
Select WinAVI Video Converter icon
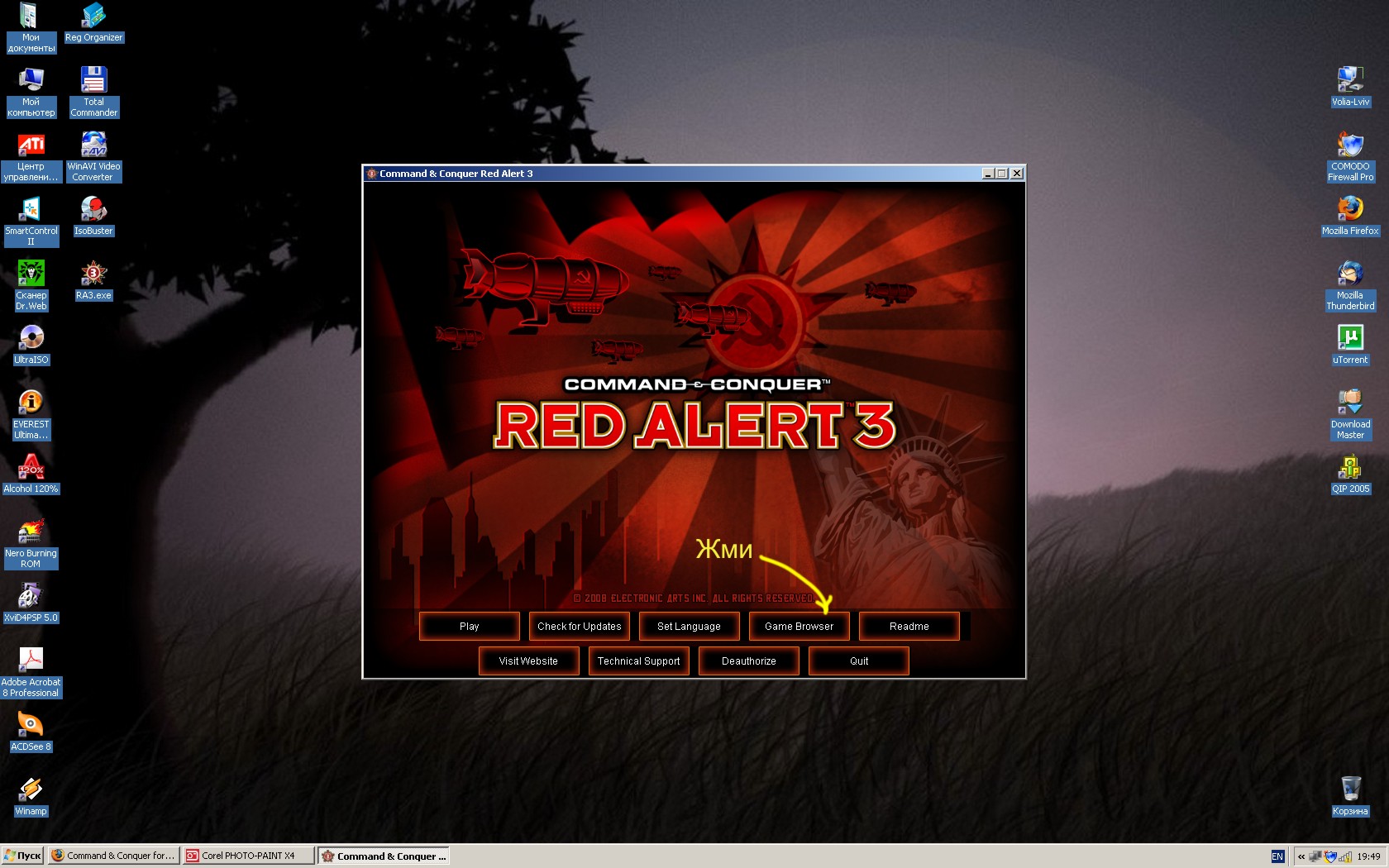93,156
